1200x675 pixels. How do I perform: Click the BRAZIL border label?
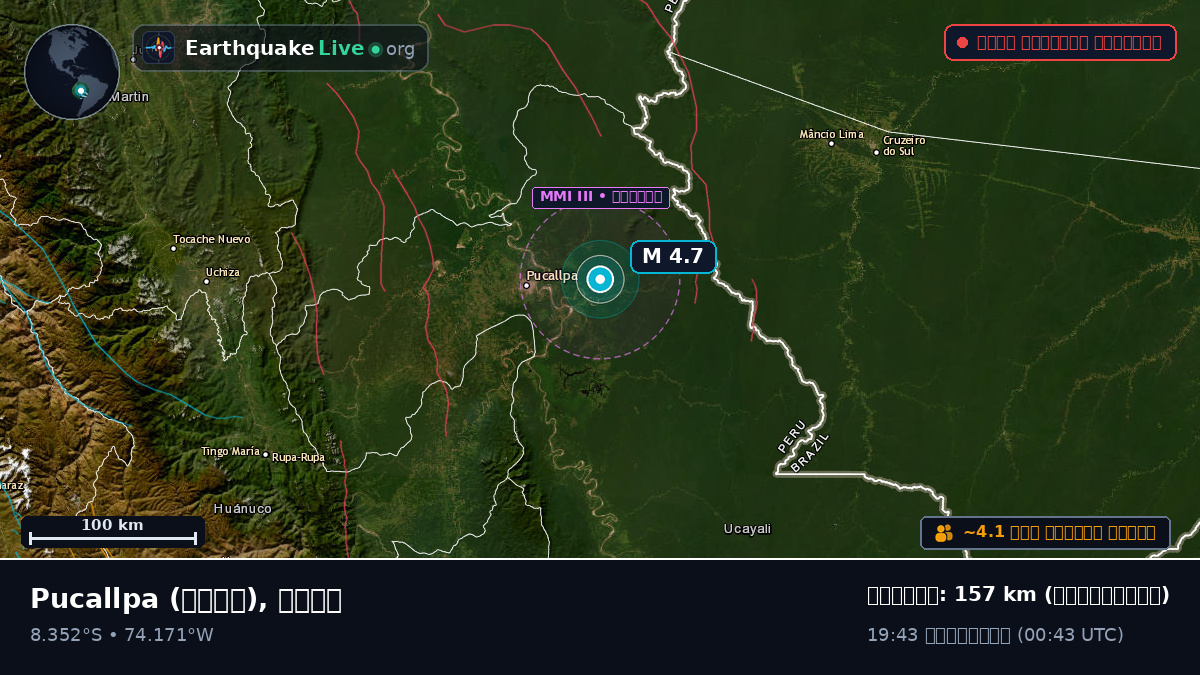809,452
